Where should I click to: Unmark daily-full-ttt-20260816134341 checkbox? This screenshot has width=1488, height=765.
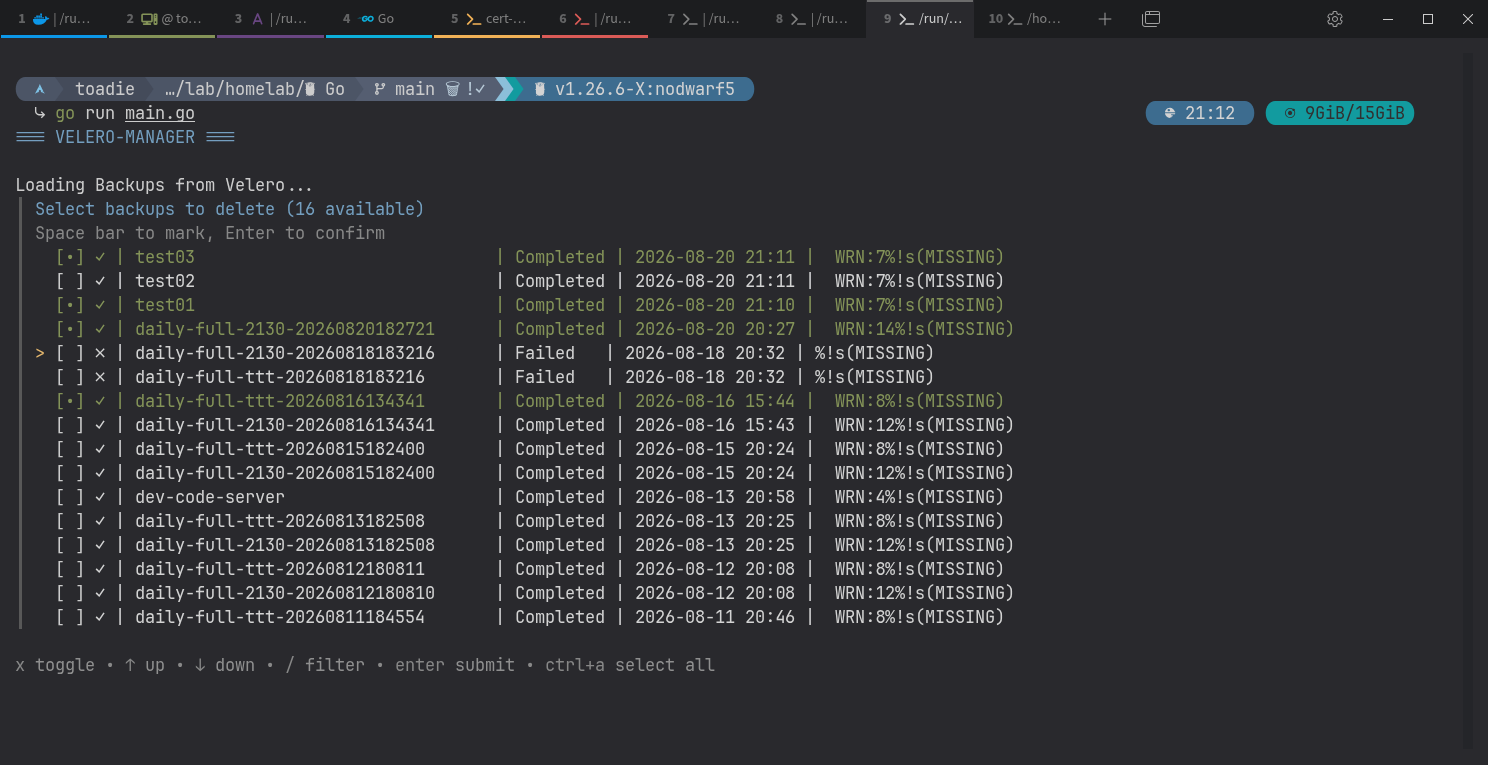click(x=70, y=401)
